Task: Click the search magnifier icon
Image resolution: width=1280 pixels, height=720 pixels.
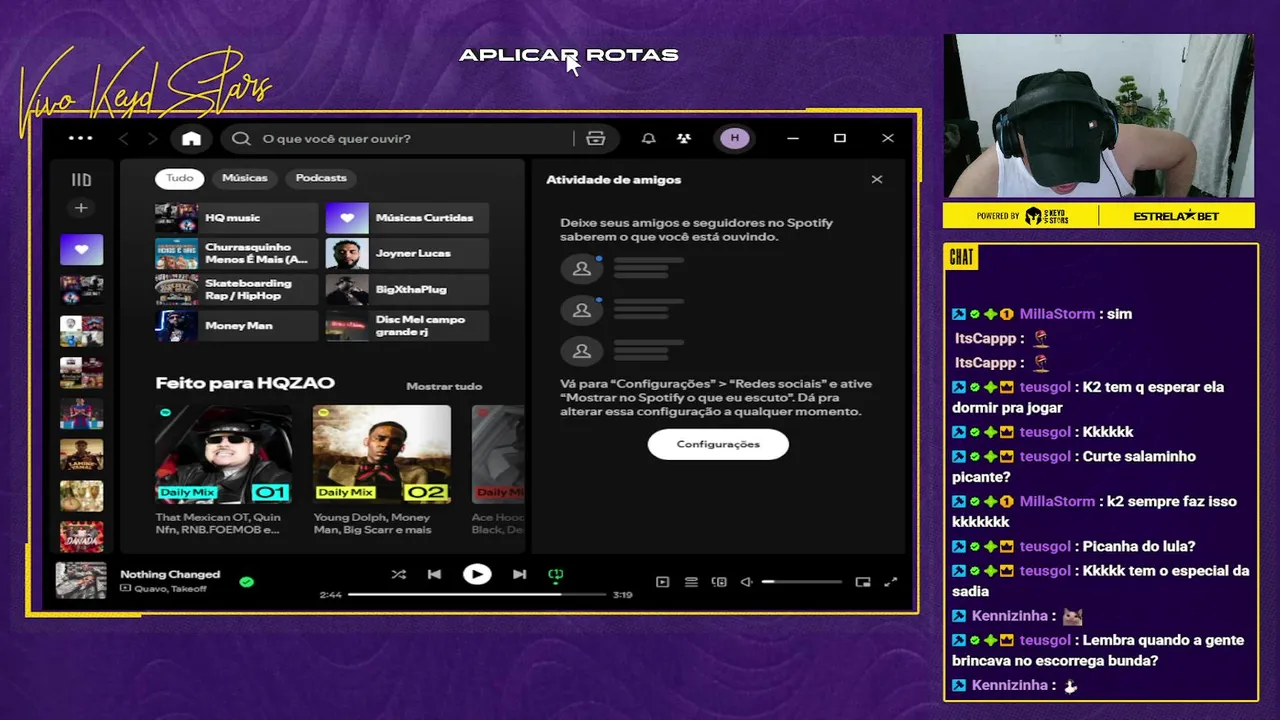Action: pyautogui.click(x=241, y=139)
